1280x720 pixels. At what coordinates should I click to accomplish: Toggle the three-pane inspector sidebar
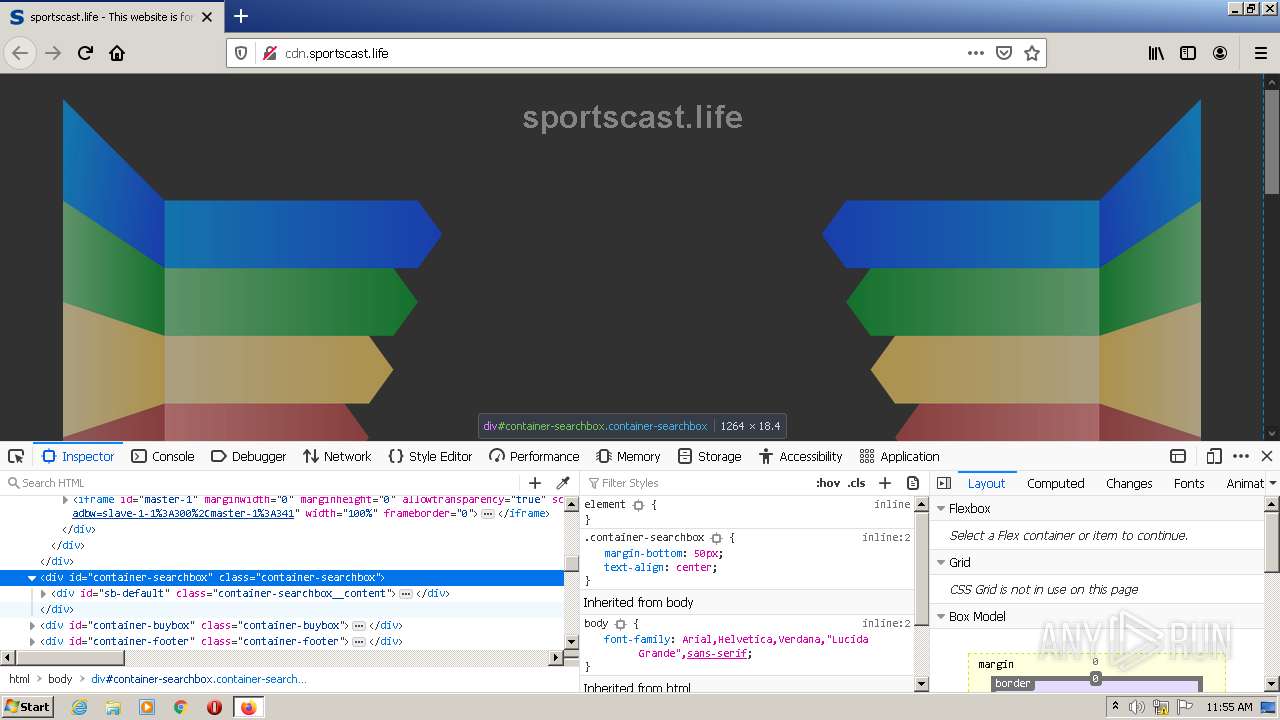point(944,483)
